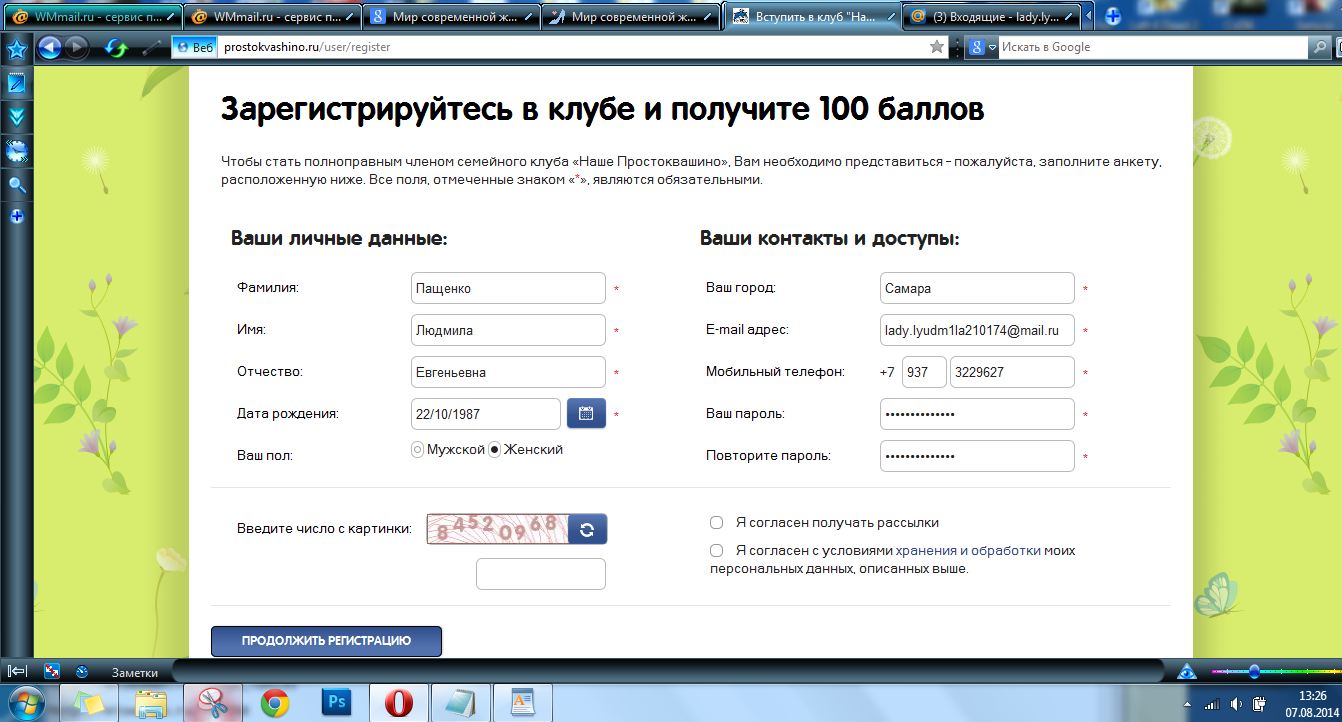The image size is (1342, 722).
Task: Click the 'Заметки' status bar button
Action: 135,672
